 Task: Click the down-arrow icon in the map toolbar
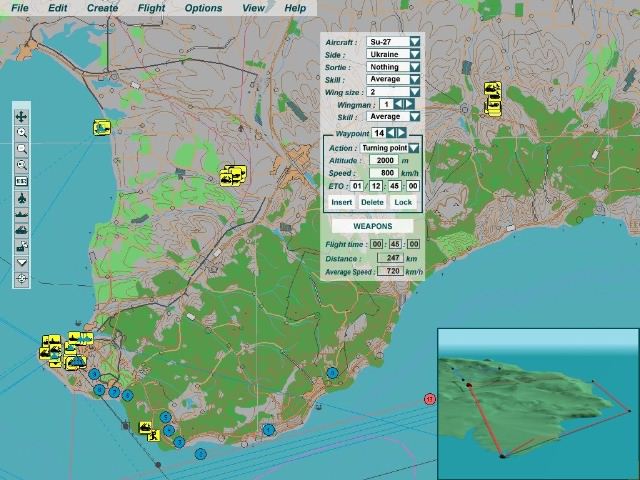point(22,262)
